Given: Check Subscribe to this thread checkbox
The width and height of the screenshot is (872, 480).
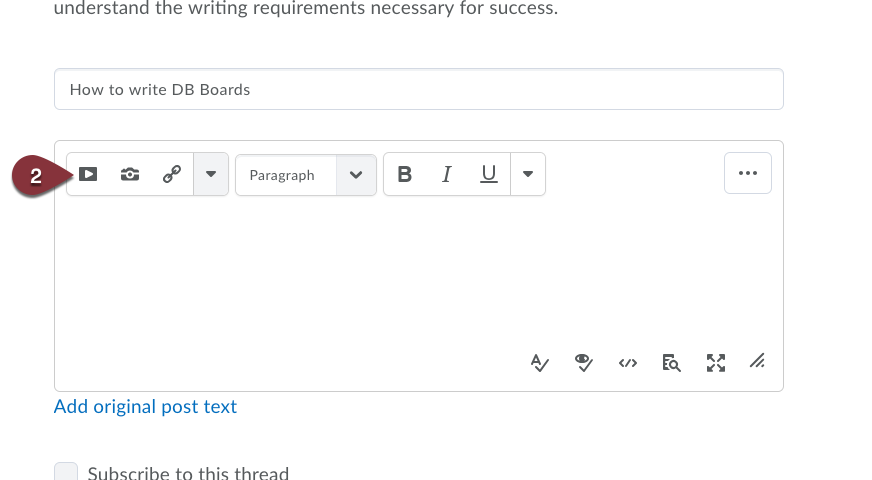Looking at the screenshot, I should [66, 472].
